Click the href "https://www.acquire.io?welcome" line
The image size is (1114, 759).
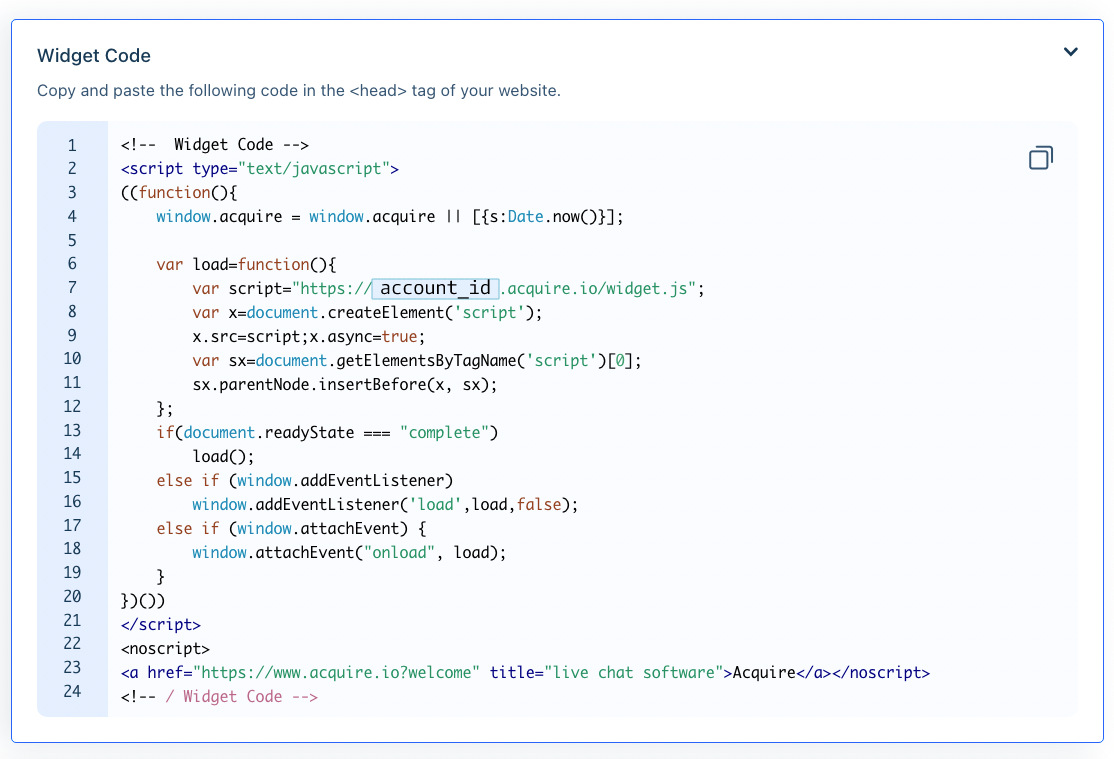click(525, 673)
